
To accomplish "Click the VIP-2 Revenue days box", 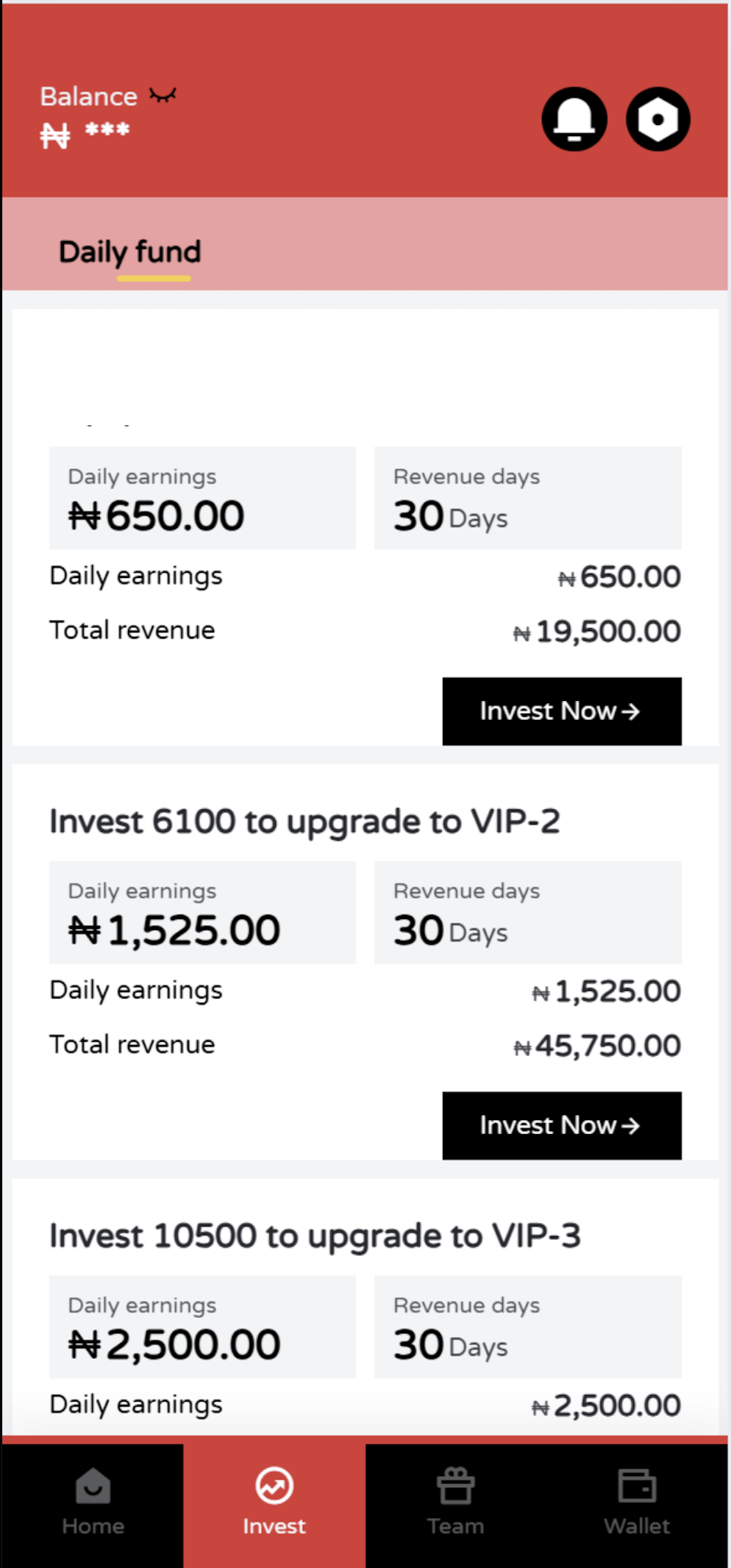I will point(527,913).
